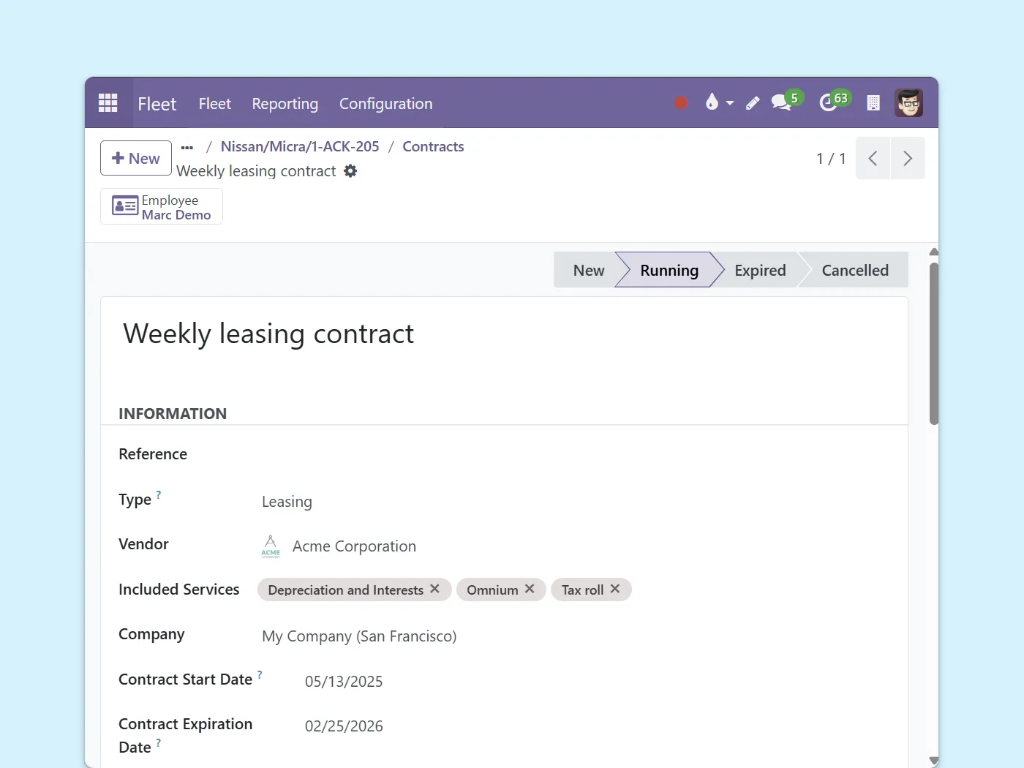The height and width of the screenshot is (768, 1024).
Task: Click the New button to create a contract
Action: point(135,158)
